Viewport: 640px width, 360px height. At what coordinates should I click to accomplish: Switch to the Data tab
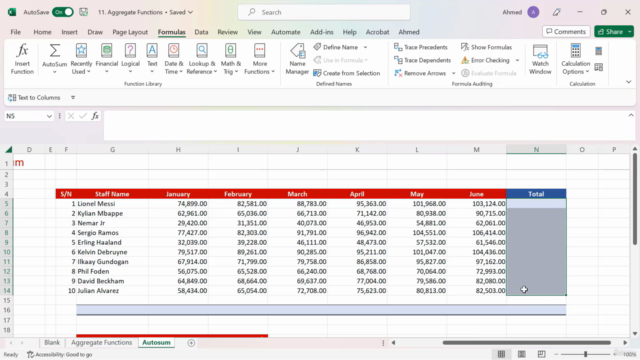[201, 32]
